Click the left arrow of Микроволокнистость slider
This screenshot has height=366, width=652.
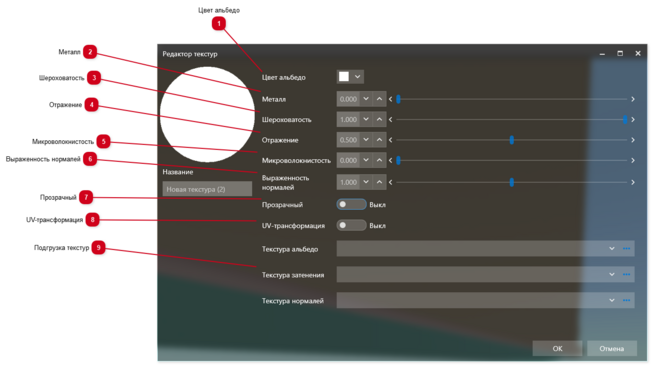coord(390,160)
